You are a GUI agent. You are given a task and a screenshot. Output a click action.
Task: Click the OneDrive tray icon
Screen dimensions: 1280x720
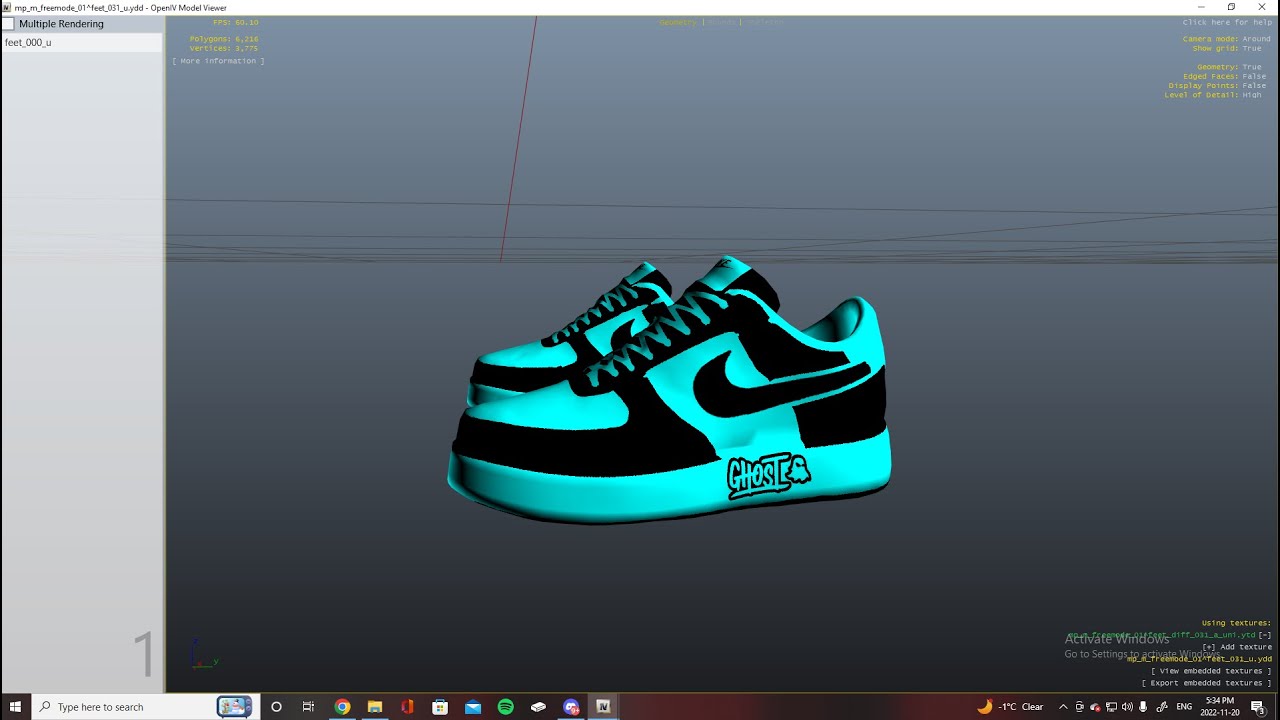coord(1095,707)
